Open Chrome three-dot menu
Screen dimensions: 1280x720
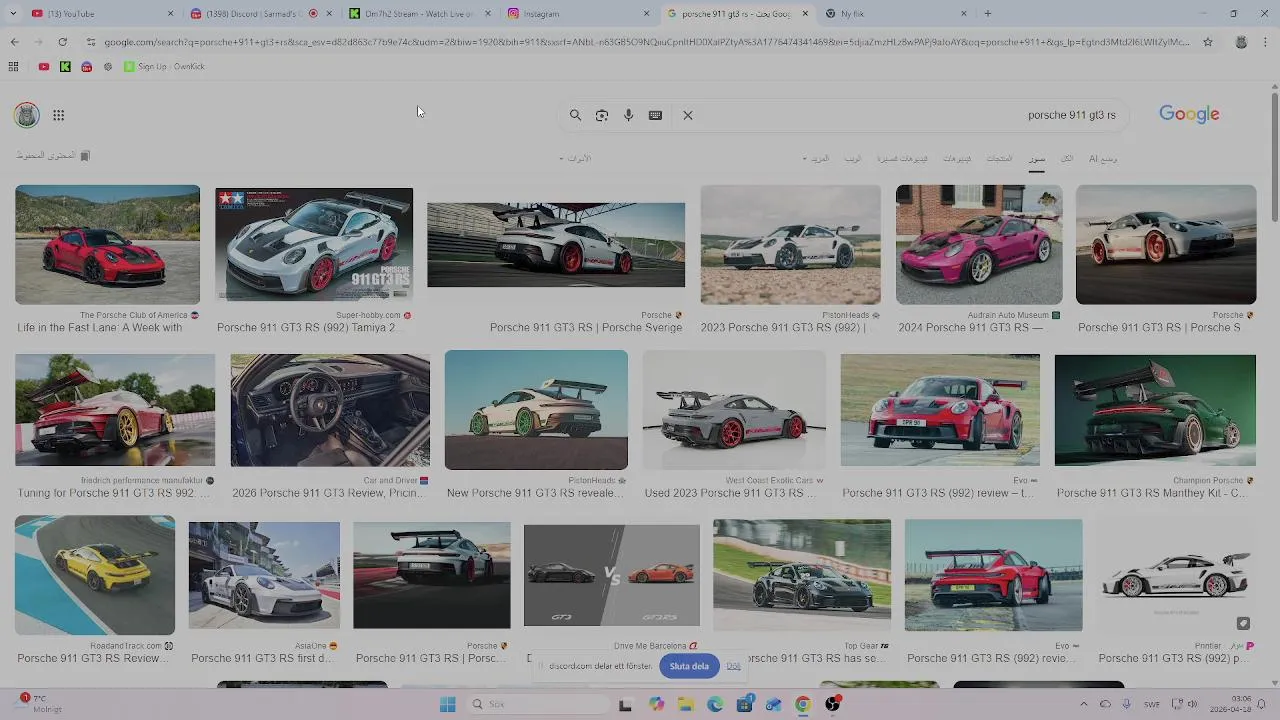coord(1266,42)
